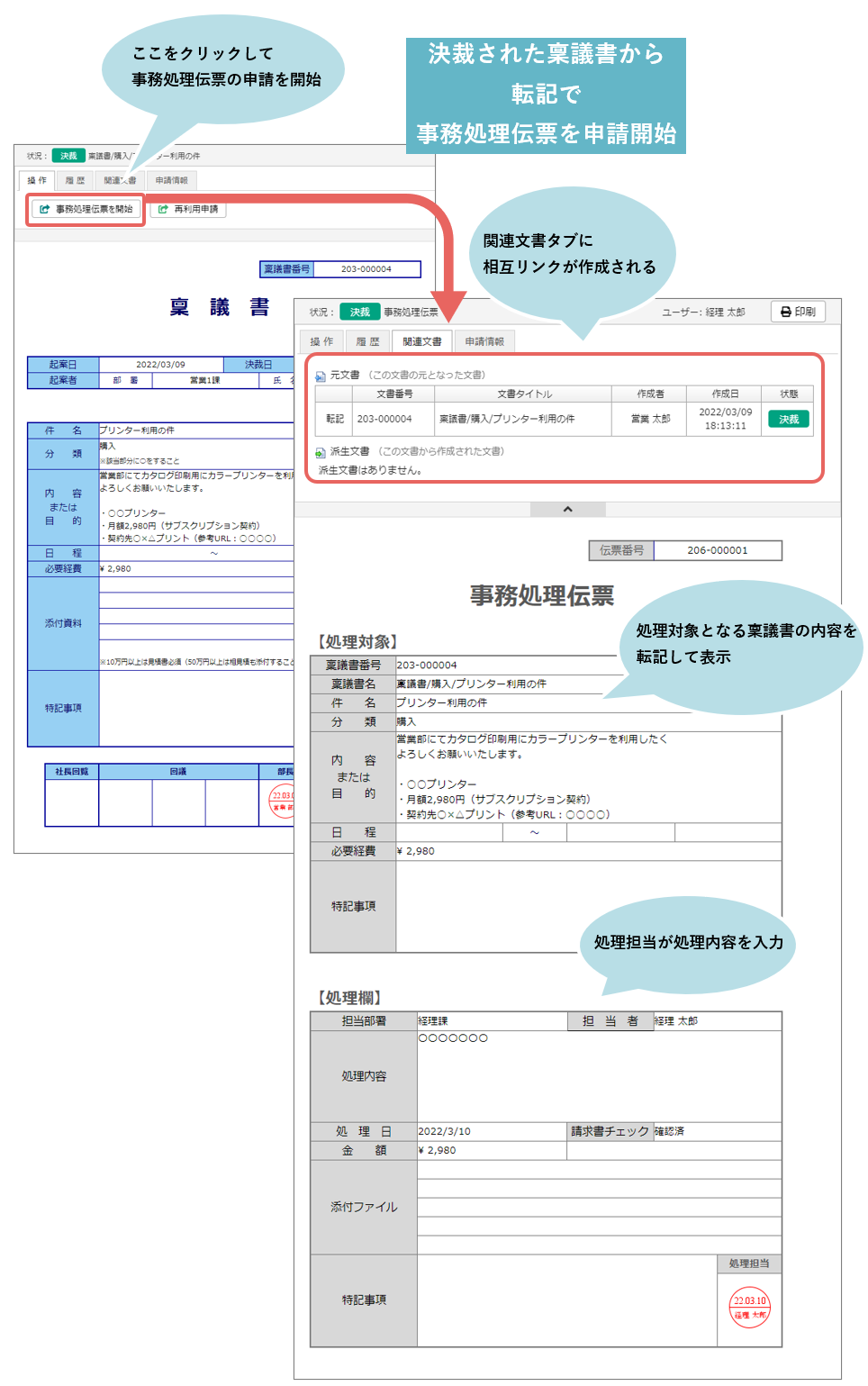Image resolution: width=868 pixels, height=1386 pixels.
Task: Click the 必要経費 field in the slip
Action: point(589,851)
